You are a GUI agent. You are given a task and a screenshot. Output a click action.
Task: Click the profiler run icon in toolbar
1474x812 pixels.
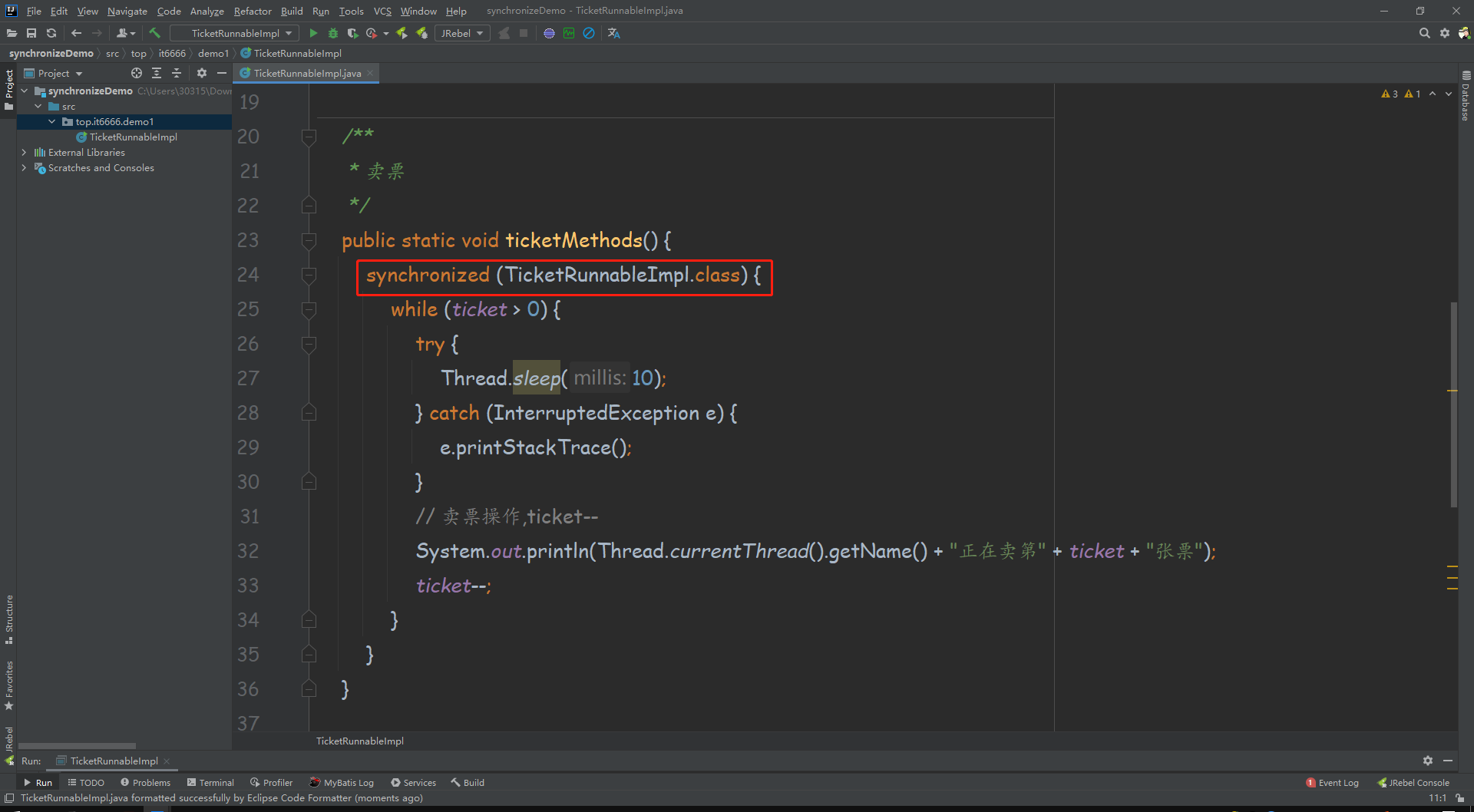coord(372,33)
